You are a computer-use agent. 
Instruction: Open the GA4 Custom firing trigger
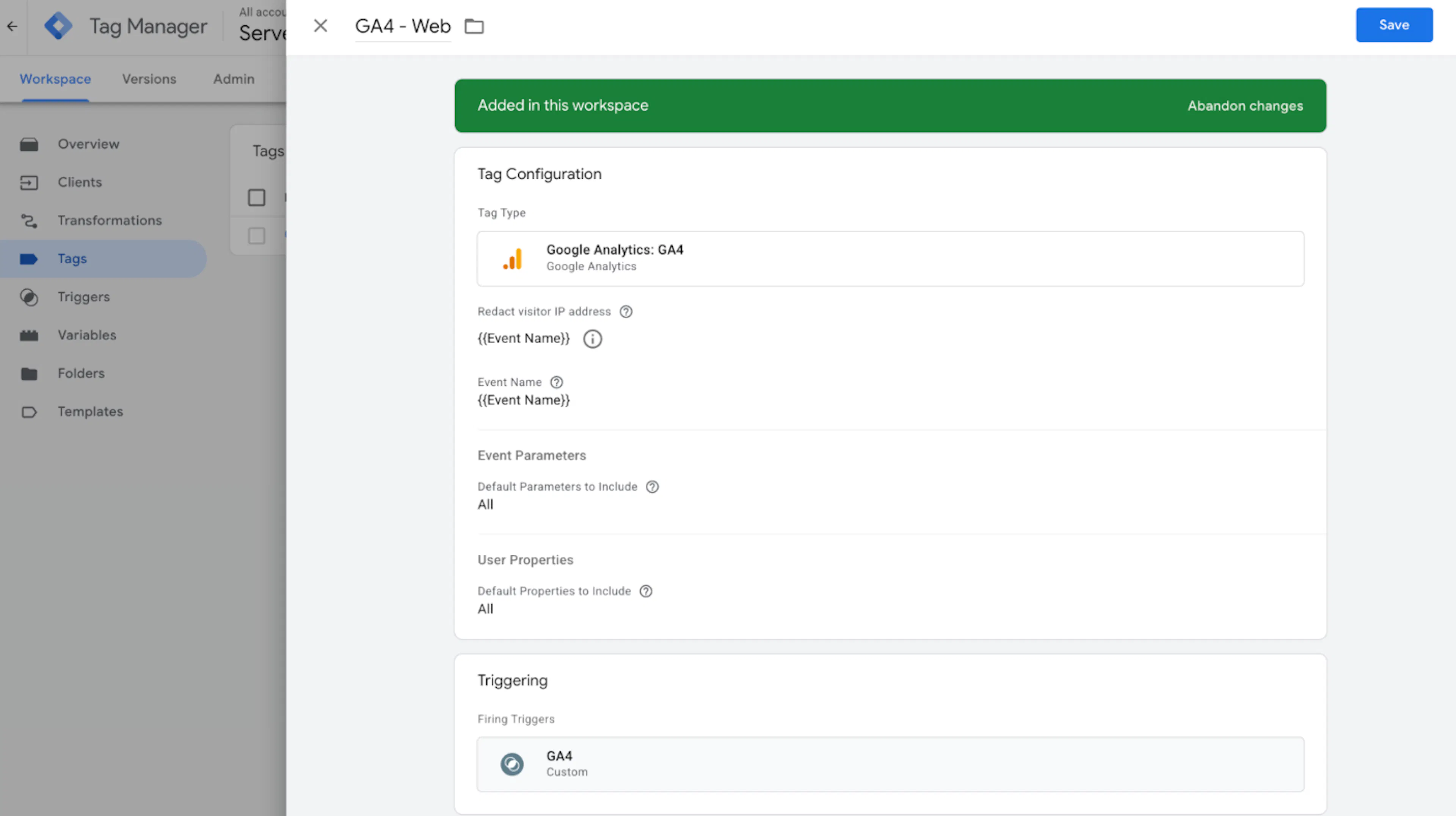(x=890, y=764)
